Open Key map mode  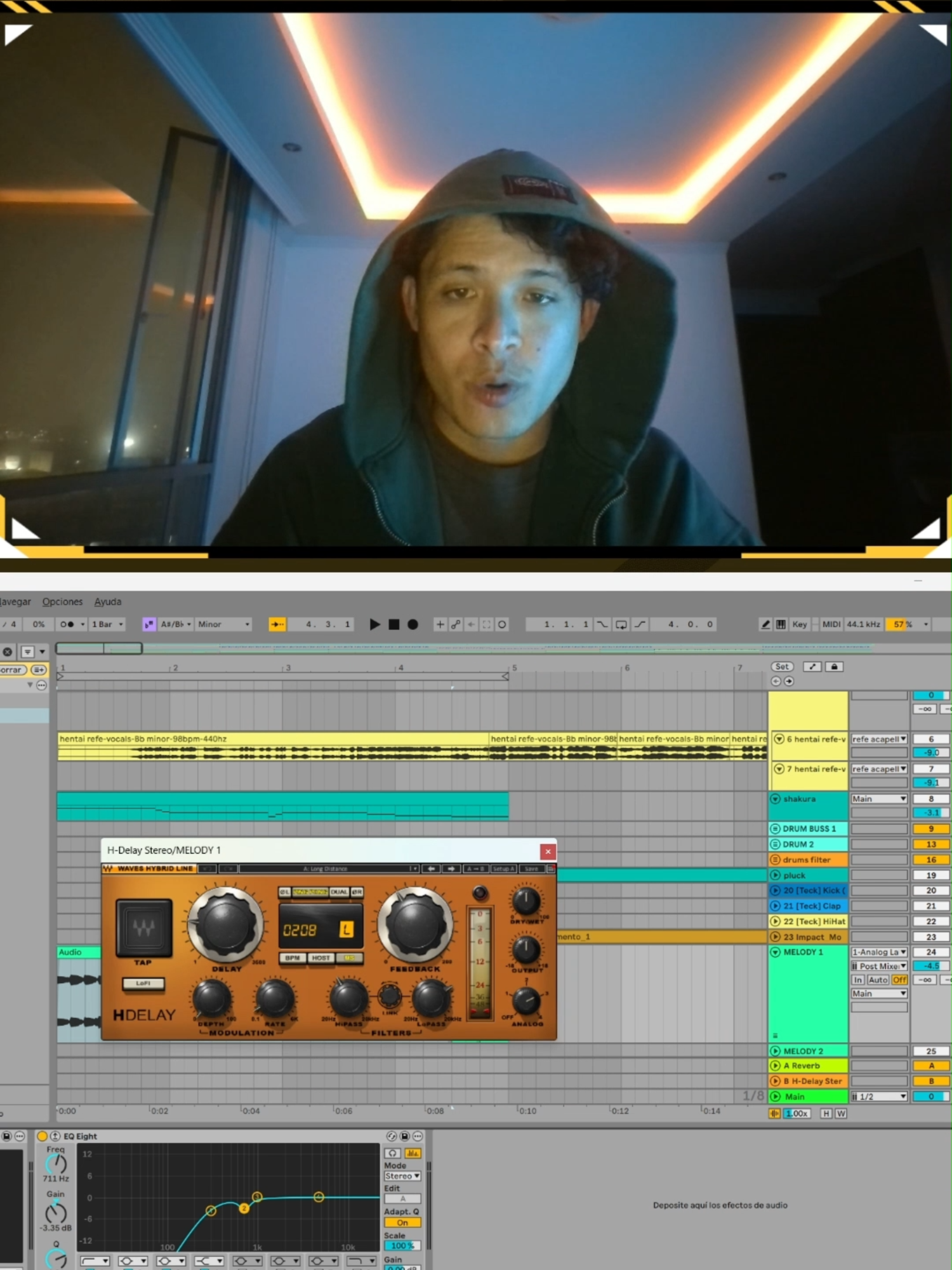(800, 624)
